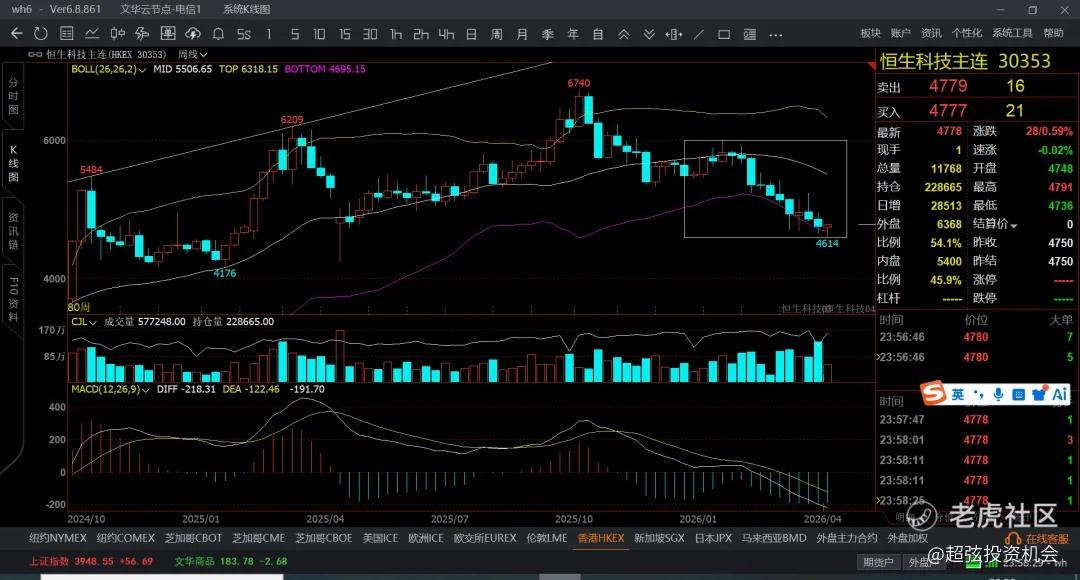Open the boxed 单 order panel icon
Image resolution: width=1080 pixels, height=580 pixels.
tap(167, 34)
